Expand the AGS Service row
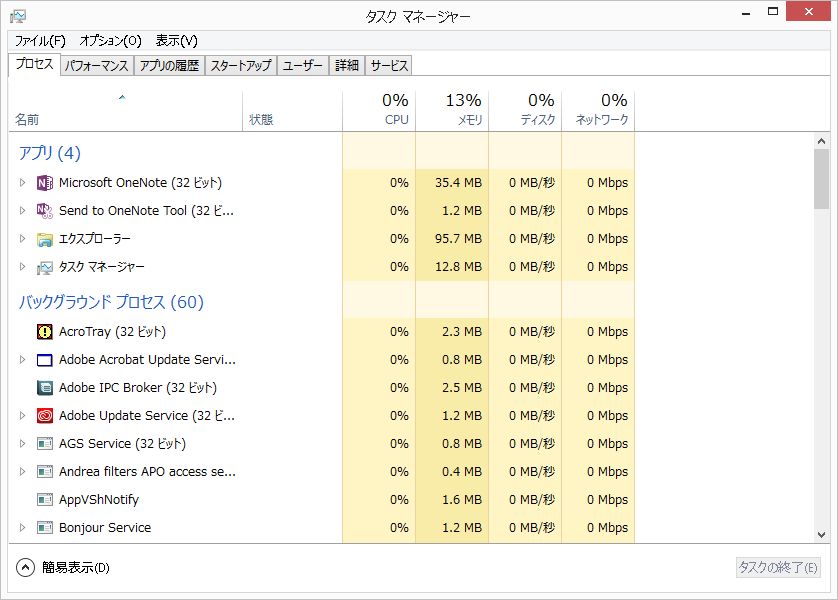The width and height of the screenshot is (838, 600). tap(22, 444)
